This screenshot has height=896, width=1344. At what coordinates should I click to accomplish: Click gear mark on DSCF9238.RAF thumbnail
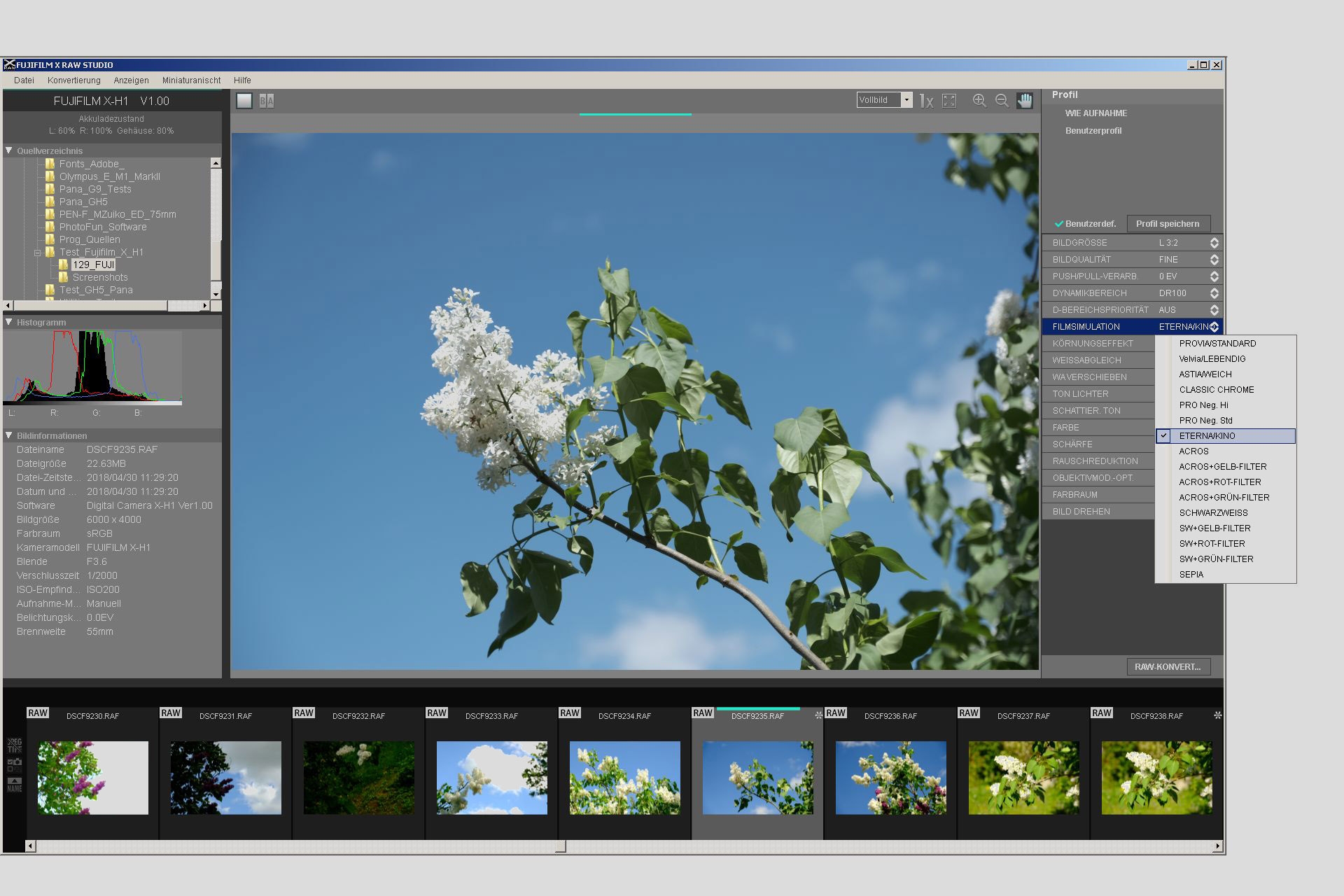(1217, 715)
